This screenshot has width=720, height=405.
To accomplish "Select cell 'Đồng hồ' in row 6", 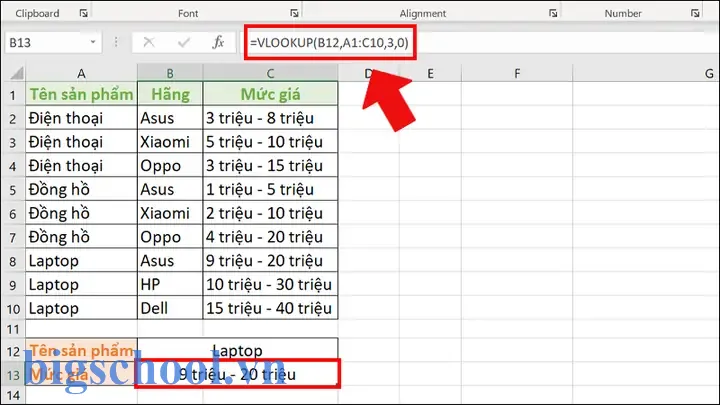I will coord(81,213).
